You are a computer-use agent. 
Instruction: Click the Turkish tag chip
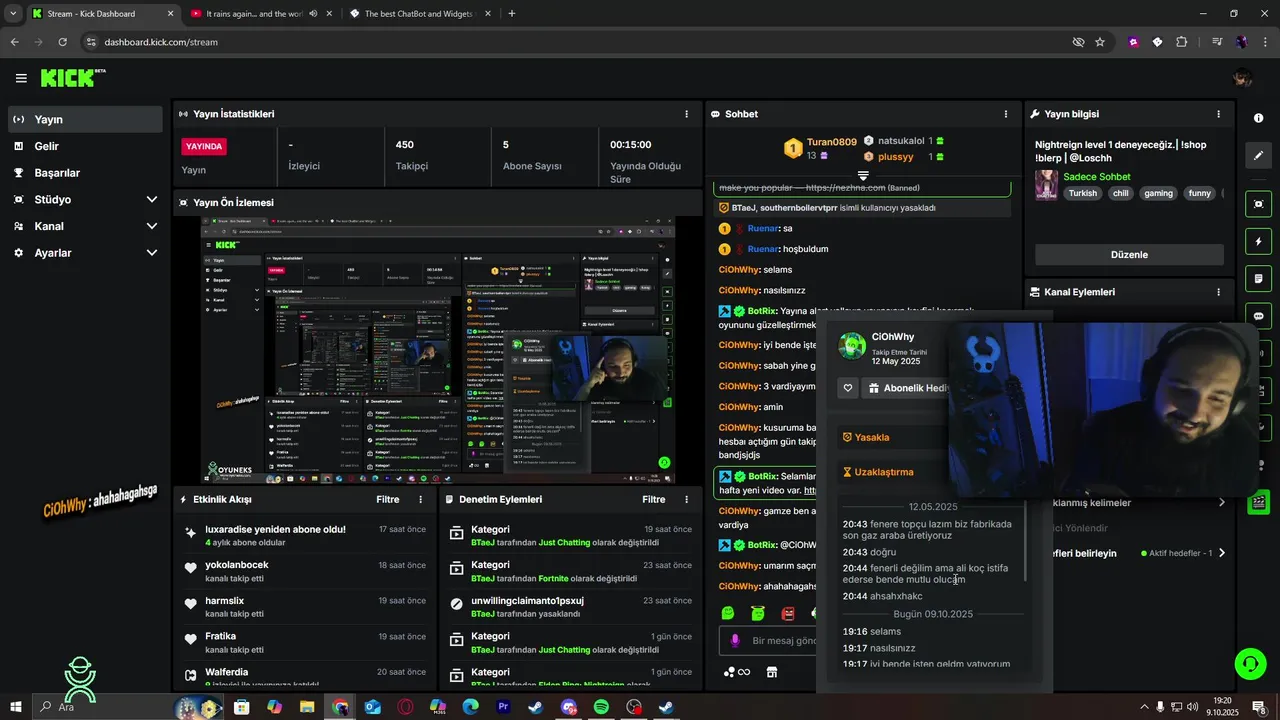pos(1083,193)
